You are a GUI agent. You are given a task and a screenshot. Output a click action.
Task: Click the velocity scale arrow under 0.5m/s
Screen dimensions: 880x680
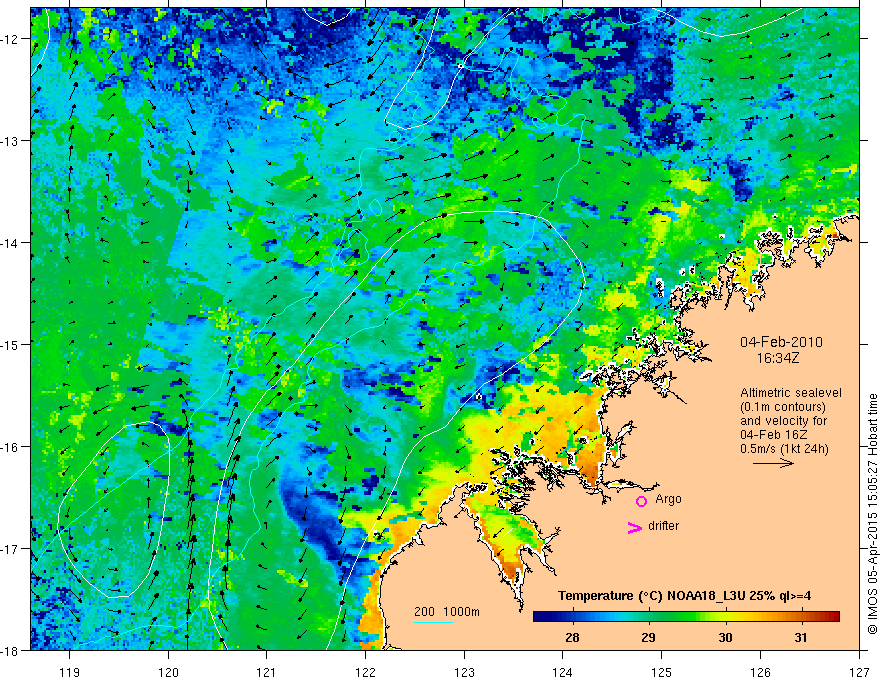coord(773,463)
